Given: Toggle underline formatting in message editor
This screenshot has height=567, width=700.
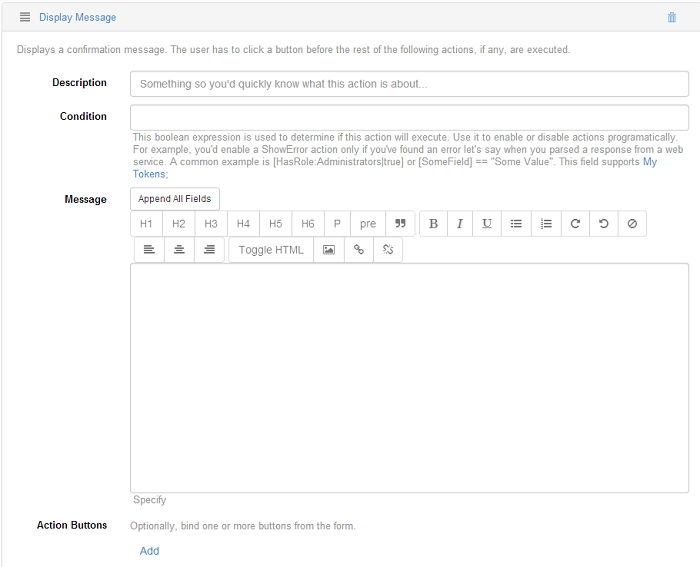Looking at the screenshot, I should (487, 224).
